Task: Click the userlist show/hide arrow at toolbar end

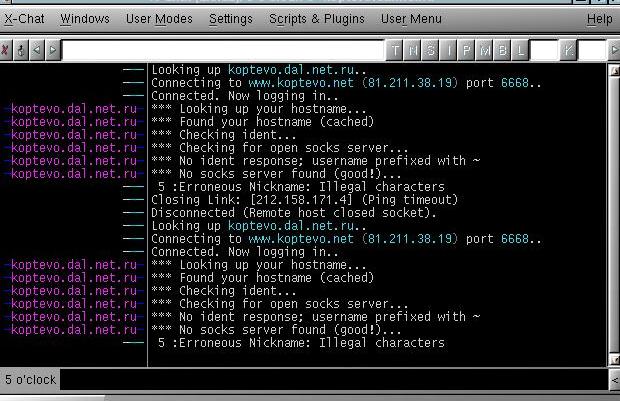Action: (x=614, y=50)
